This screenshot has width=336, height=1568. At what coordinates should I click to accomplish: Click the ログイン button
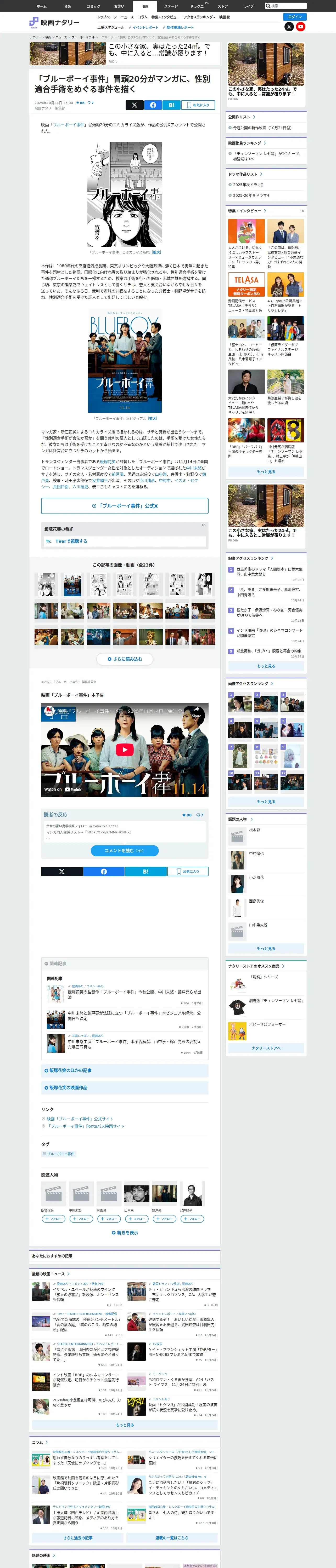295,16
